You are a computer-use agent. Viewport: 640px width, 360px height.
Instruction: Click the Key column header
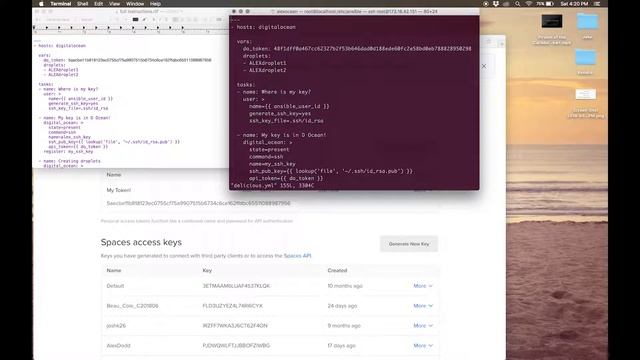tap(207, 270)
